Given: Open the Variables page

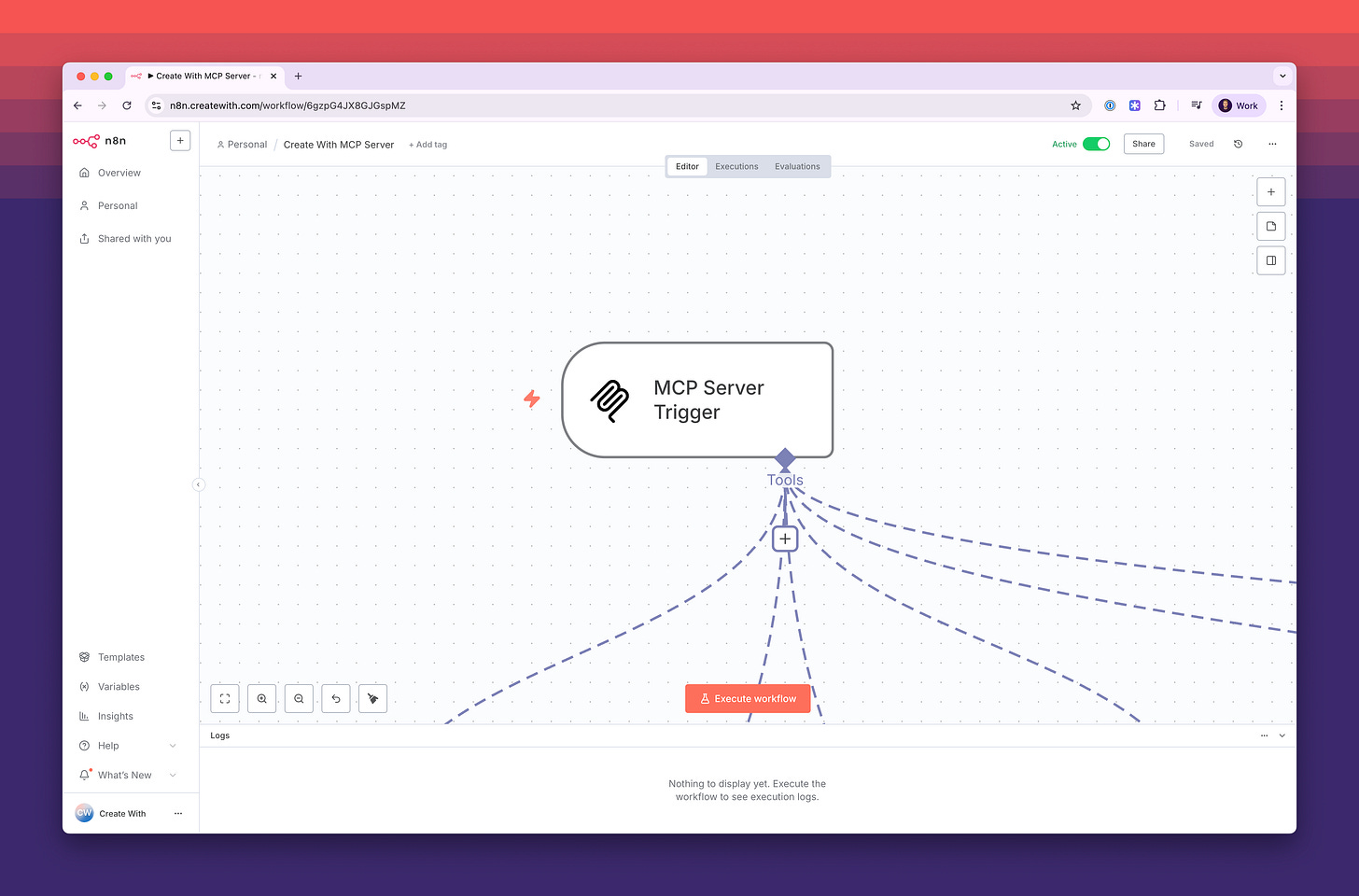Looking at the screenshot, I should pos(119,687).
